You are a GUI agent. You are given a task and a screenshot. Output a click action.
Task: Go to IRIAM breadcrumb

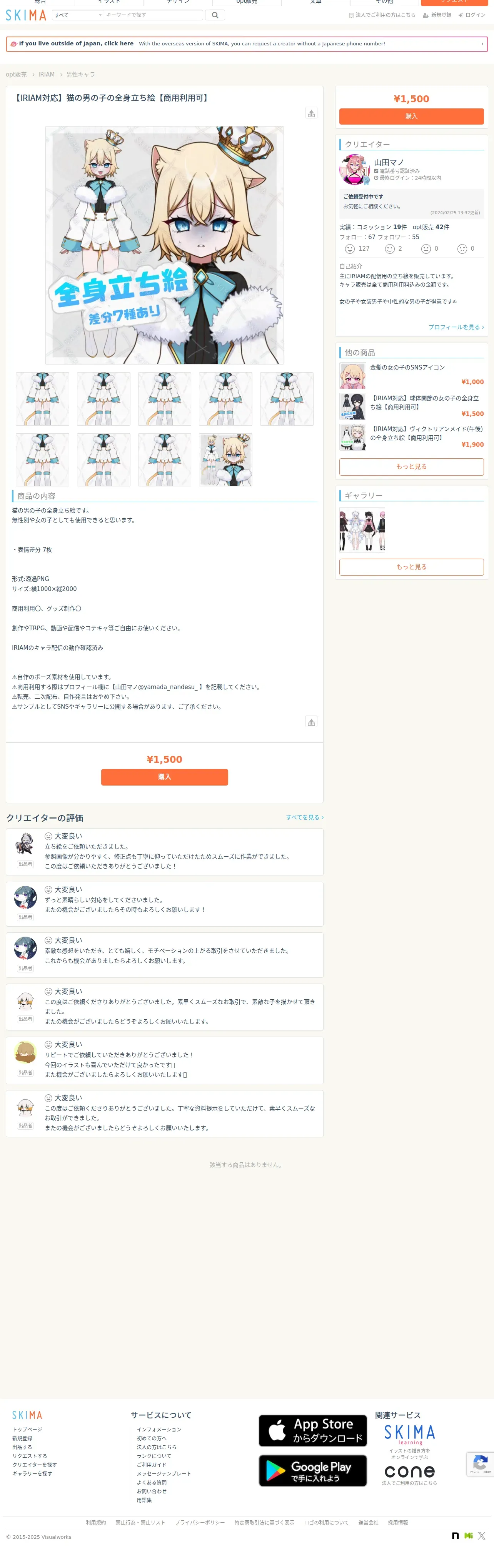point(46,74)
